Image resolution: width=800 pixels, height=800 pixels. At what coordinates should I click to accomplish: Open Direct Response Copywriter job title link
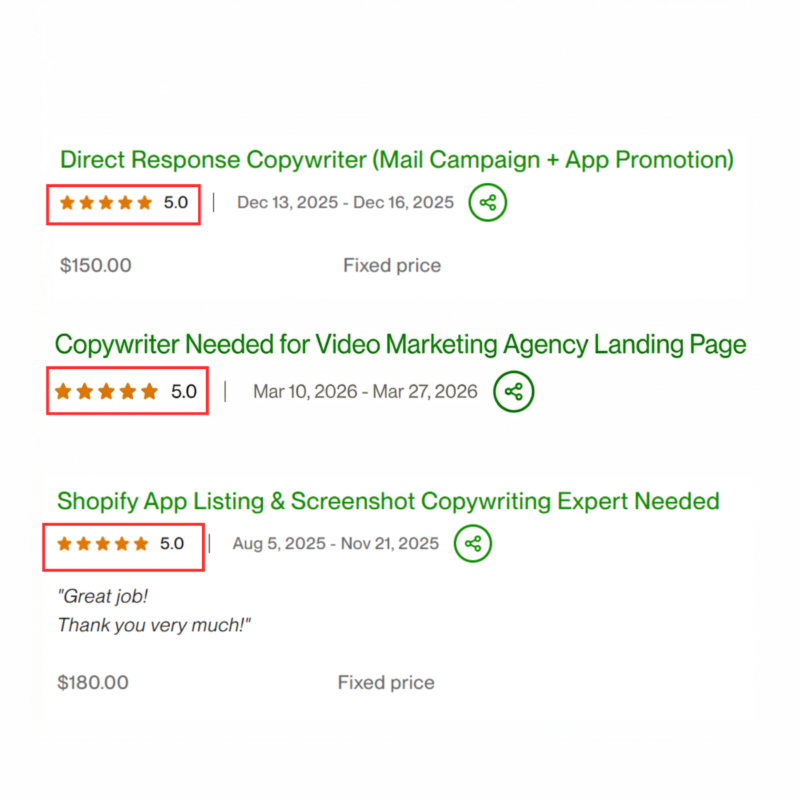[x=397, y=160]
